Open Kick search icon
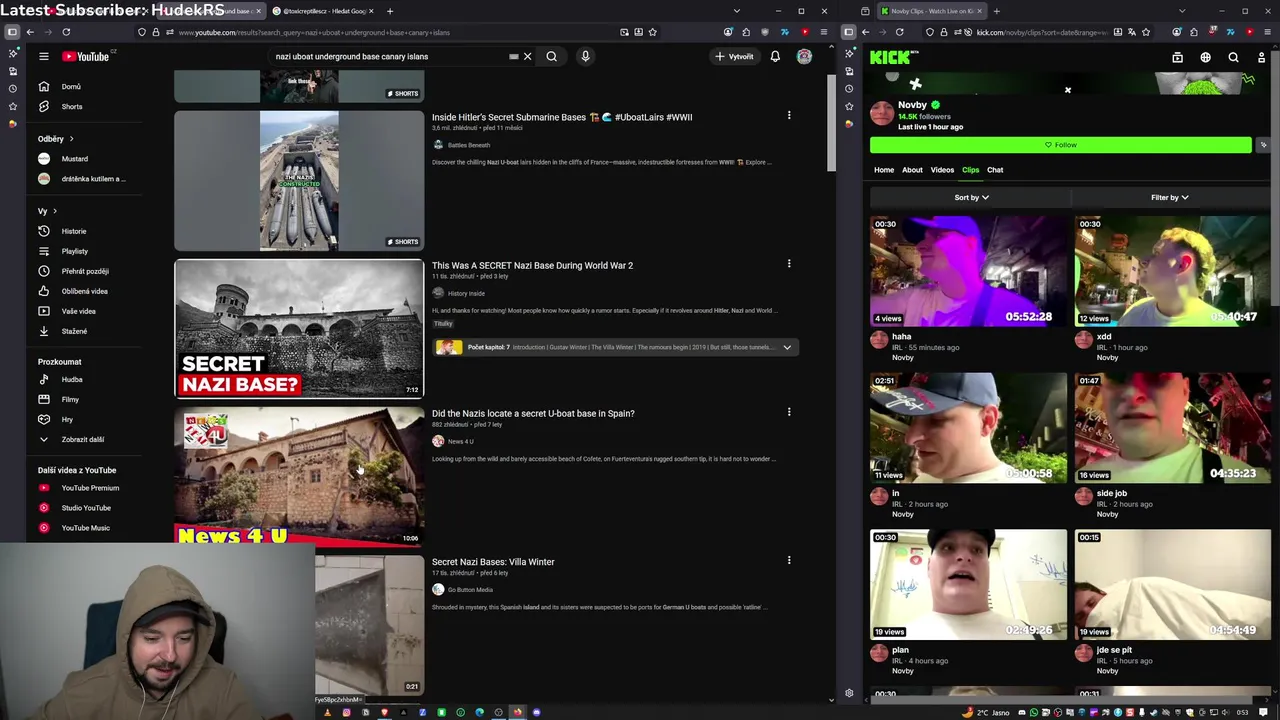The height and width of the screenshot is (720, 1280). coord(1233,57)
